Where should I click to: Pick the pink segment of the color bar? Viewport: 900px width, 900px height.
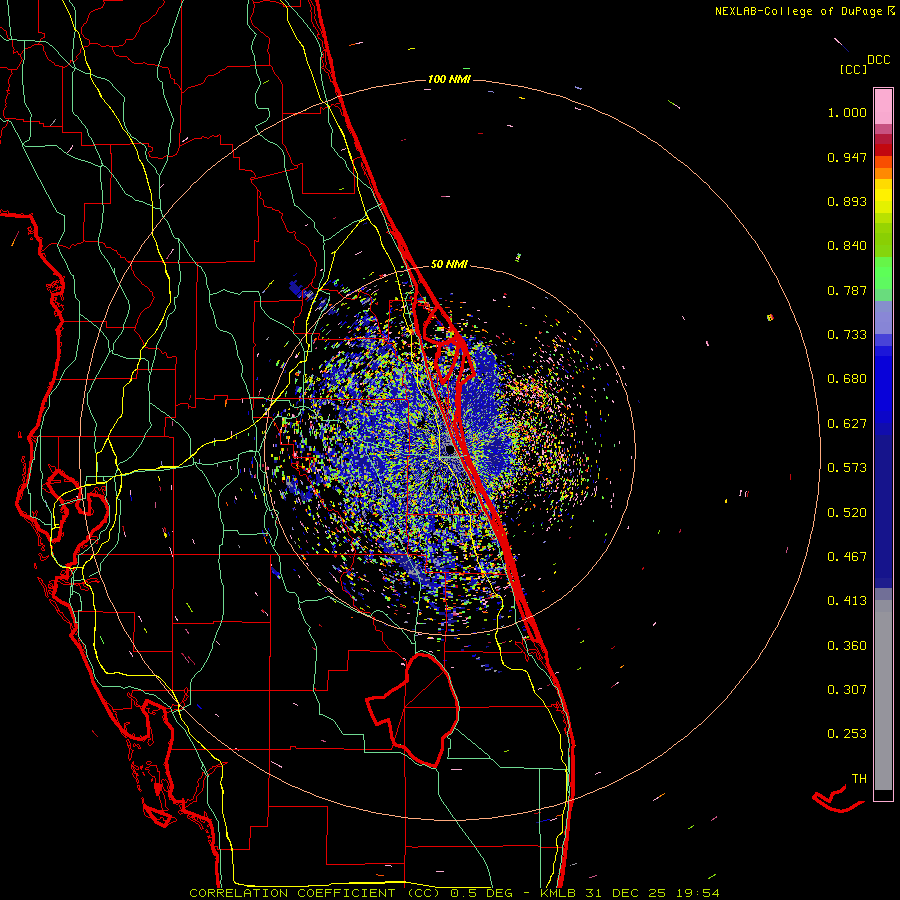883,106
